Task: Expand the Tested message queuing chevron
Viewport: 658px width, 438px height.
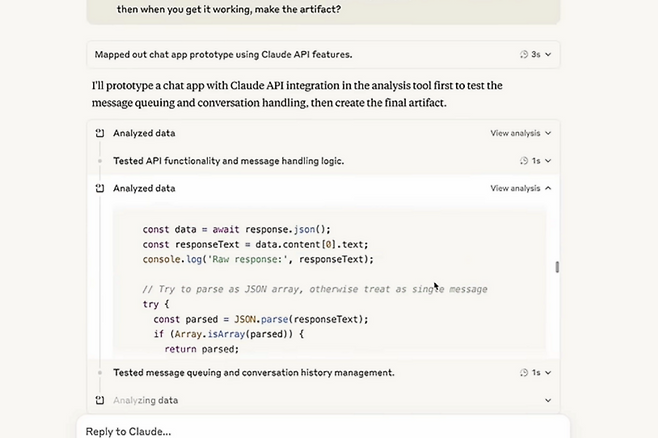Action: point(548,373)
